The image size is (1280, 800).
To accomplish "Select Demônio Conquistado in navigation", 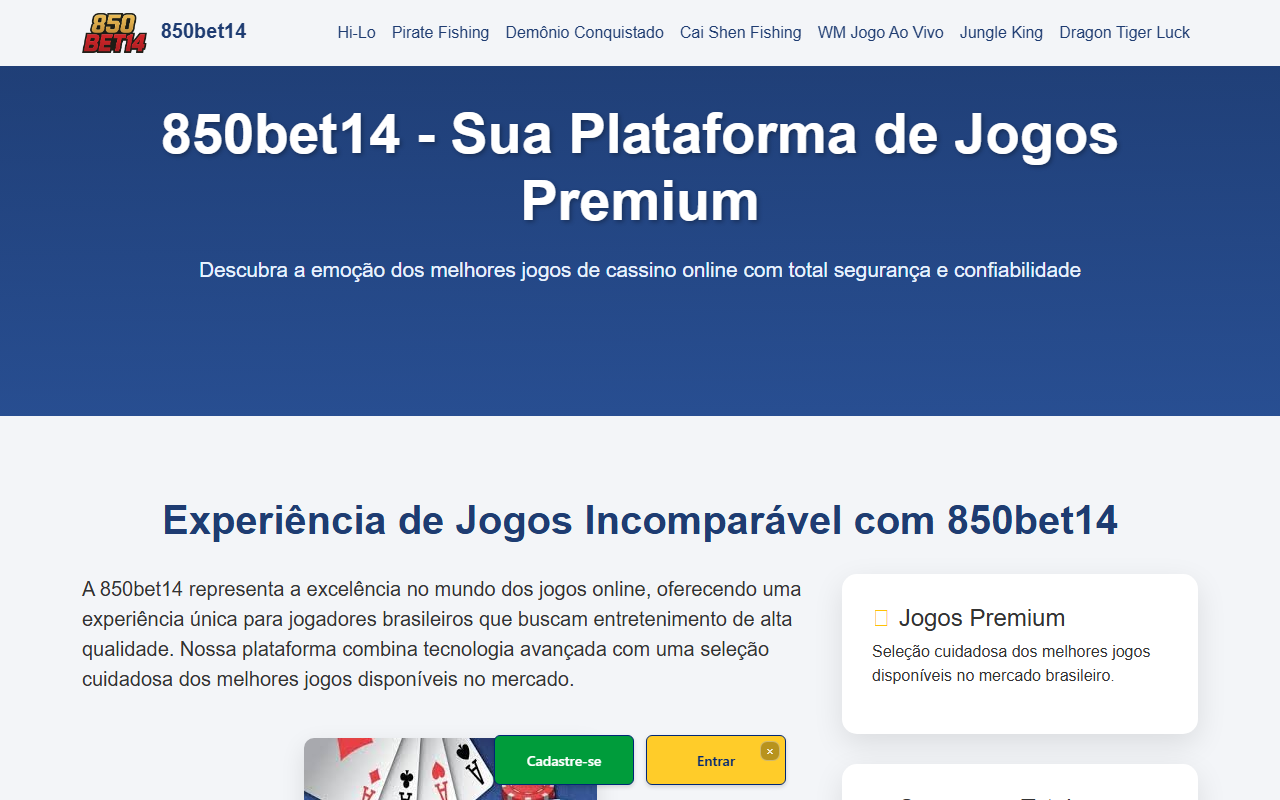I will click(584, 32).
